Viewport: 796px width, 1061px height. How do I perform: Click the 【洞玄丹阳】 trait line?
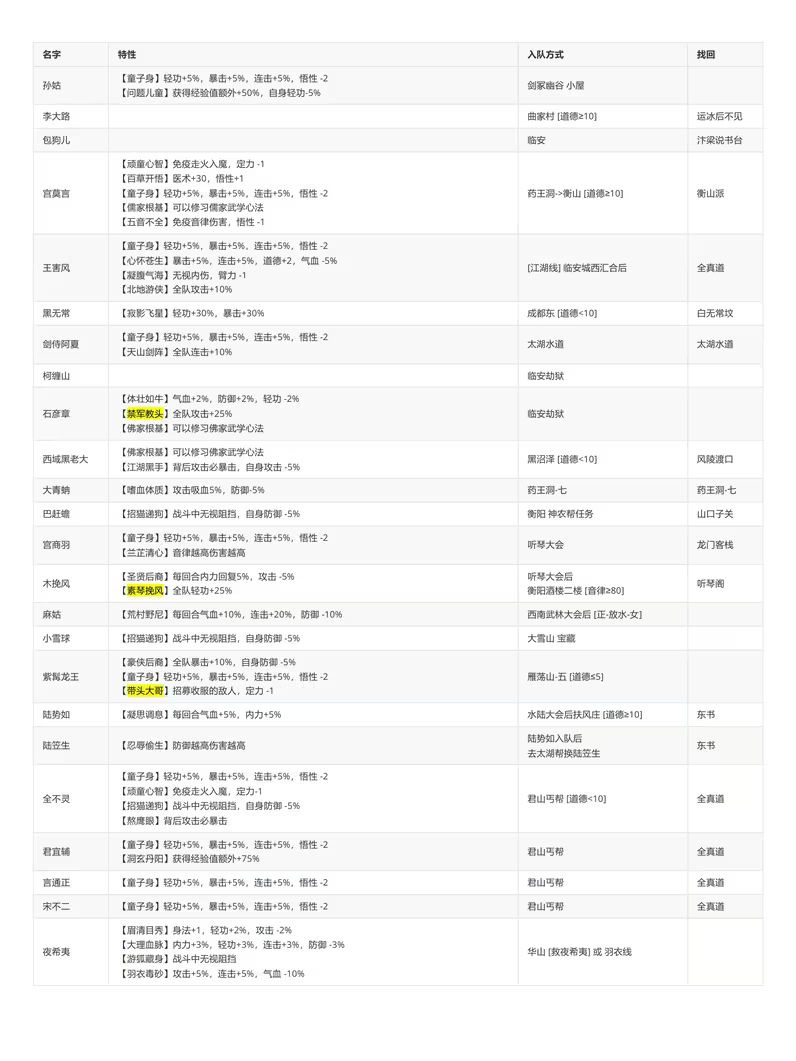pos(189,859)
